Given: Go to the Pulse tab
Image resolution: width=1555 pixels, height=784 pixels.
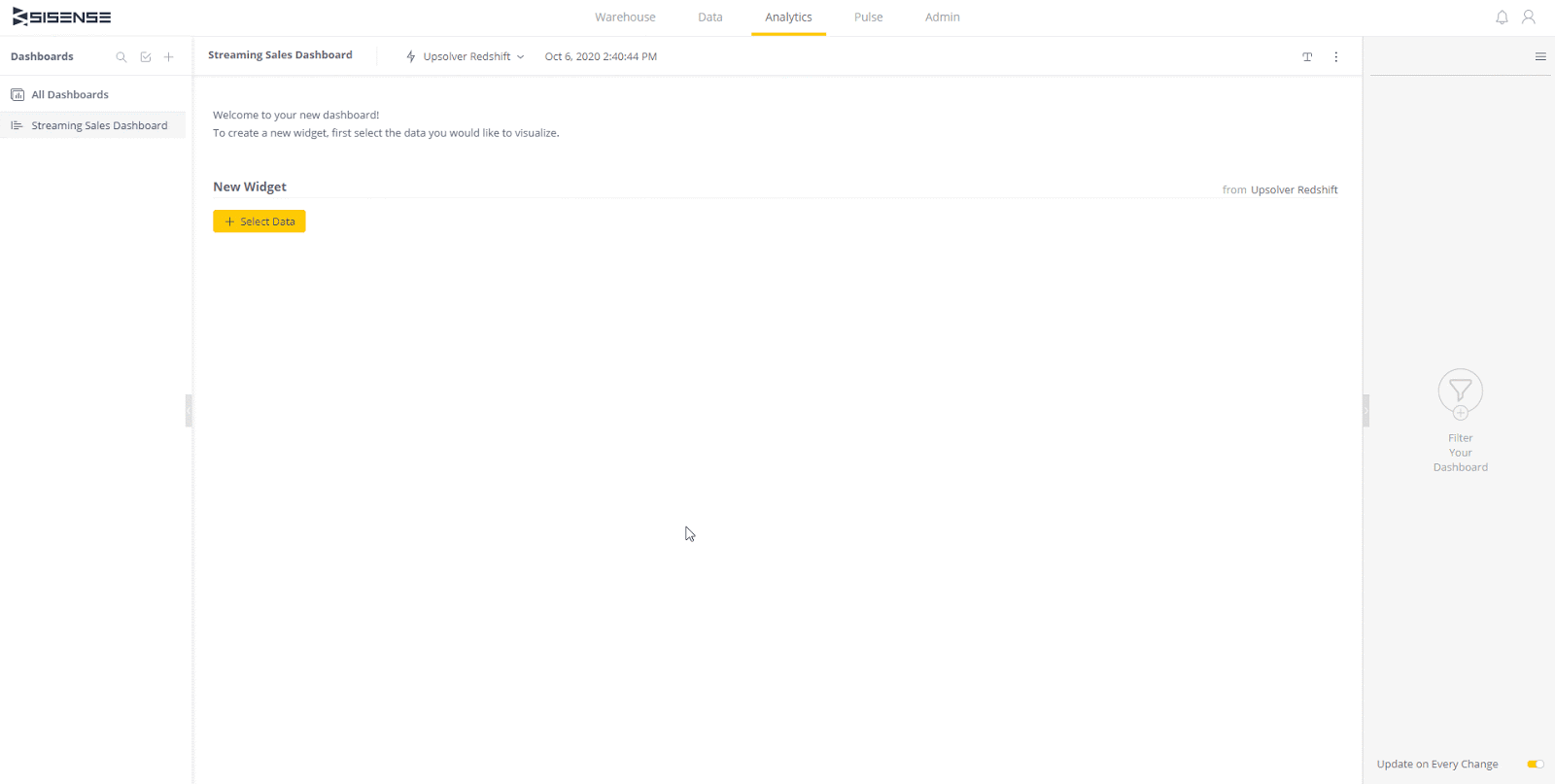Looking at the screenshot, I should (869, 17).
